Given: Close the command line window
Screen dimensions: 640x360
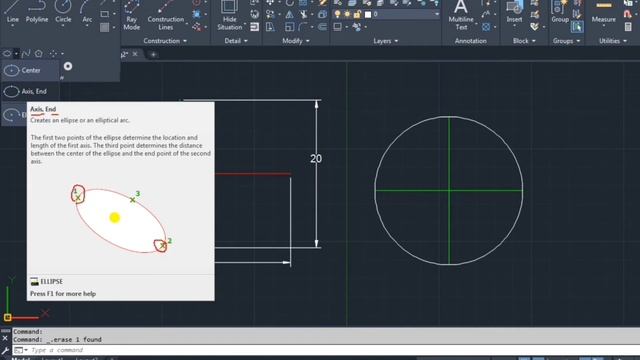Looking at the screenshot, I should pyautogui.click(x=5, y=338).
